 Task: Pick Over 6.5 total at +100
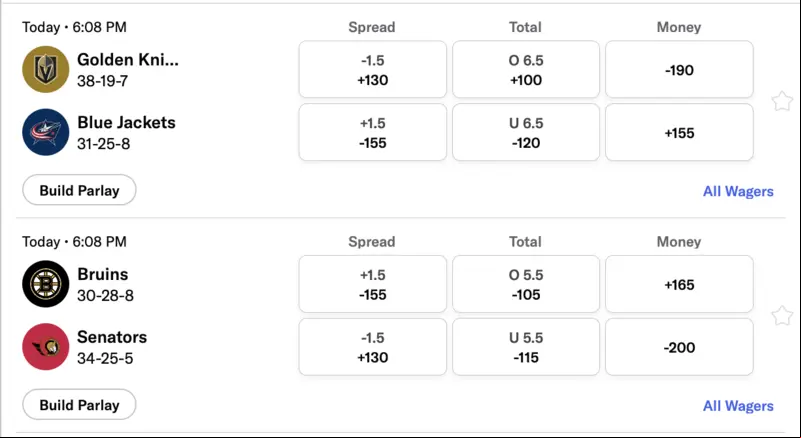click(x=526, y=70)
